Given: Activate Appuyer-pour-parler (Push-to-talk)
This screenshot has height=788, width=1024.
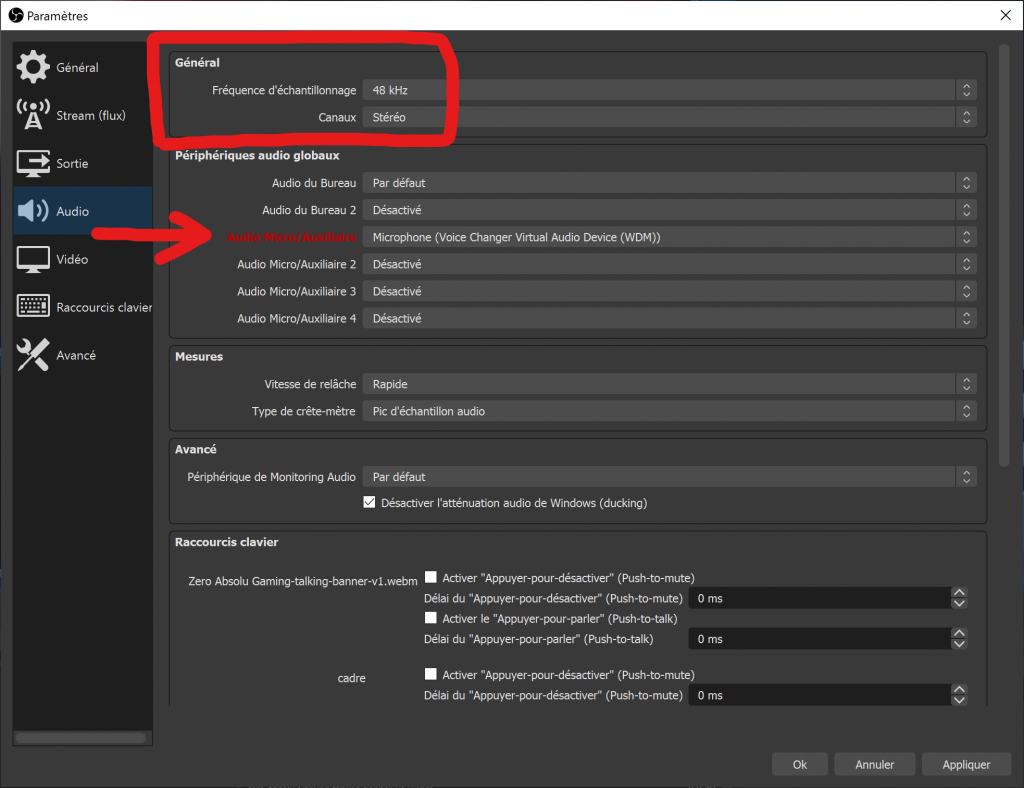Looking at the screenshot, I should pyautogui.click(x=431, y=617).
